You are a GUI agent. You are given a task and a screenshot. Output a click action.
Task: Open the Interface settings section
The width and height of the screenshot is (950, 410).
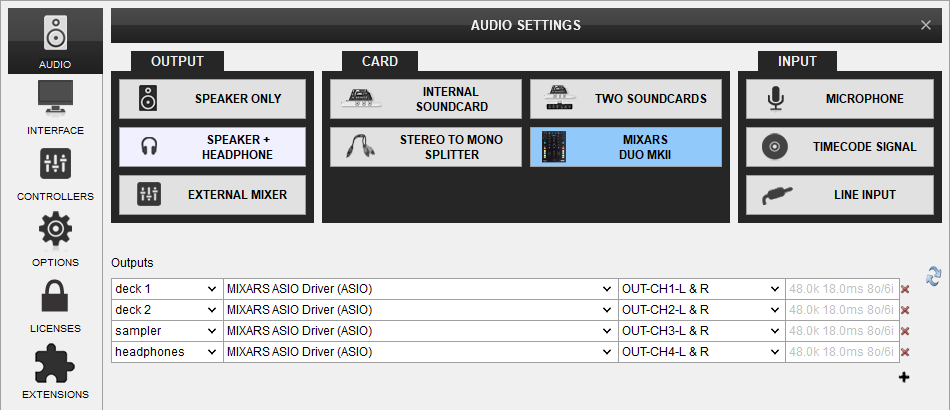[x=55, y=108]
